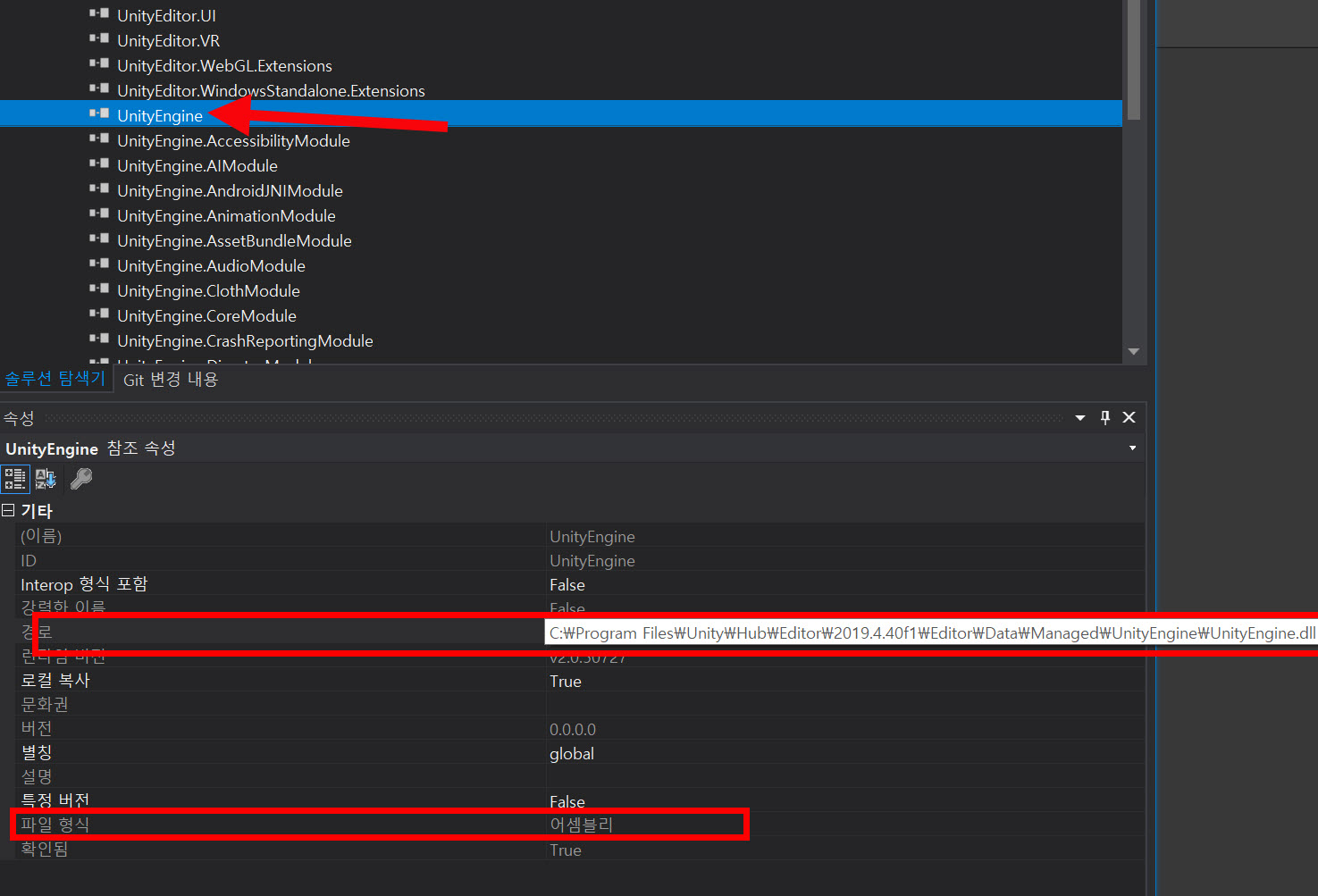Click the 버전 0.0.0.0 value

[x=573, y=729]
